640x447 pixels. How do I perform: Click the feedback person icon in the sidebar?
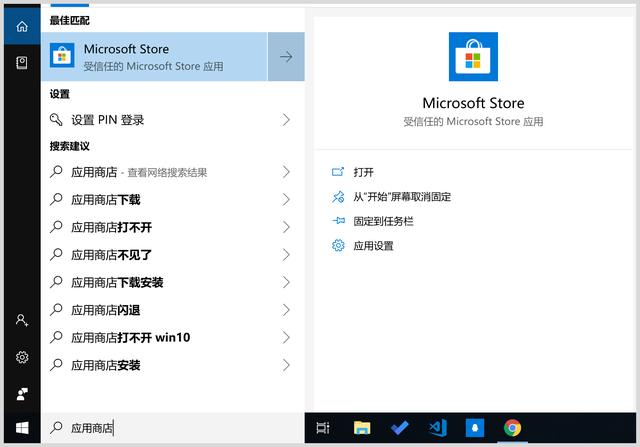pyautogui.click(x=22, y=394)
